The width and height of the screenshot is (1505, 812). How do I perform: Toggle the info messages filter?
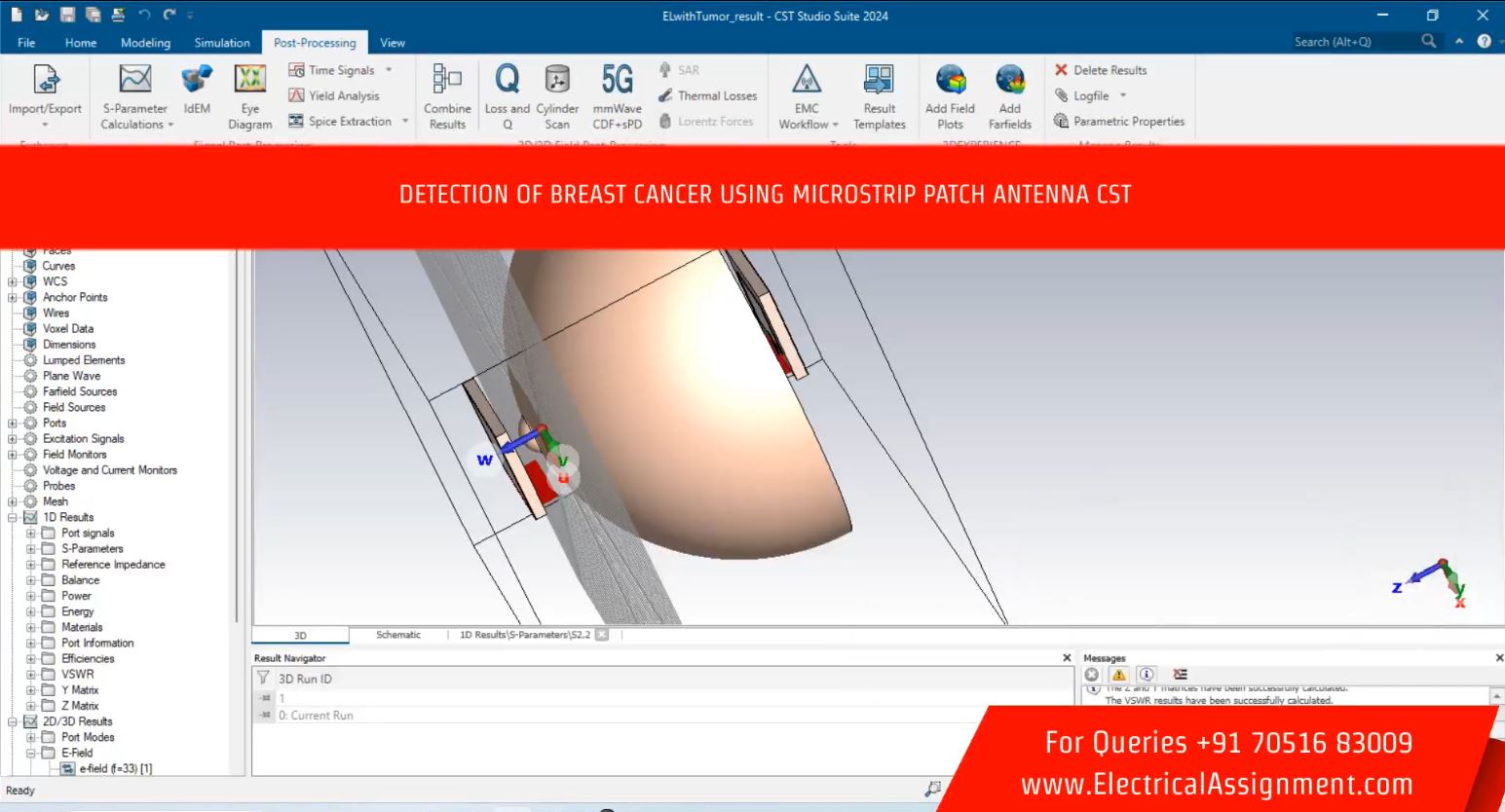[1147, 674]
